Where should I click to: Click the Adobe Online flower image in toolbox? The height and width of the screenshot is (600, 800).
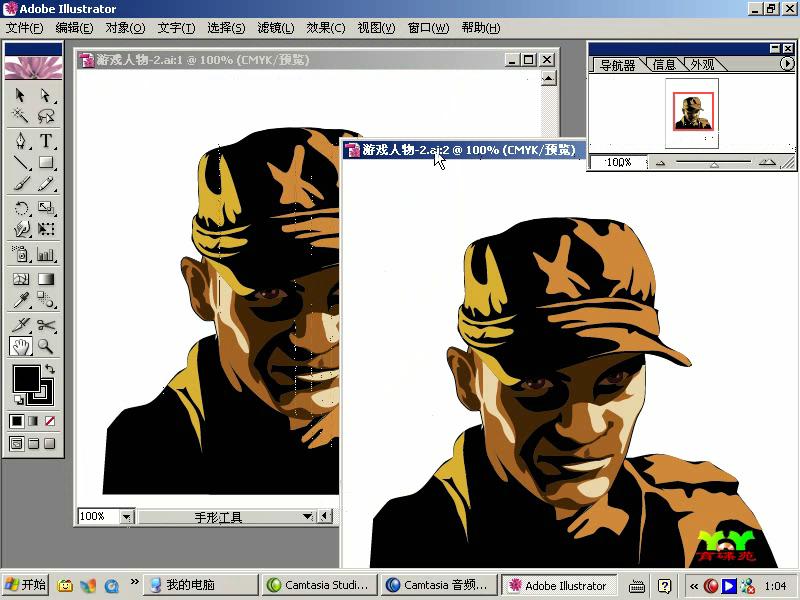(33, 67)
